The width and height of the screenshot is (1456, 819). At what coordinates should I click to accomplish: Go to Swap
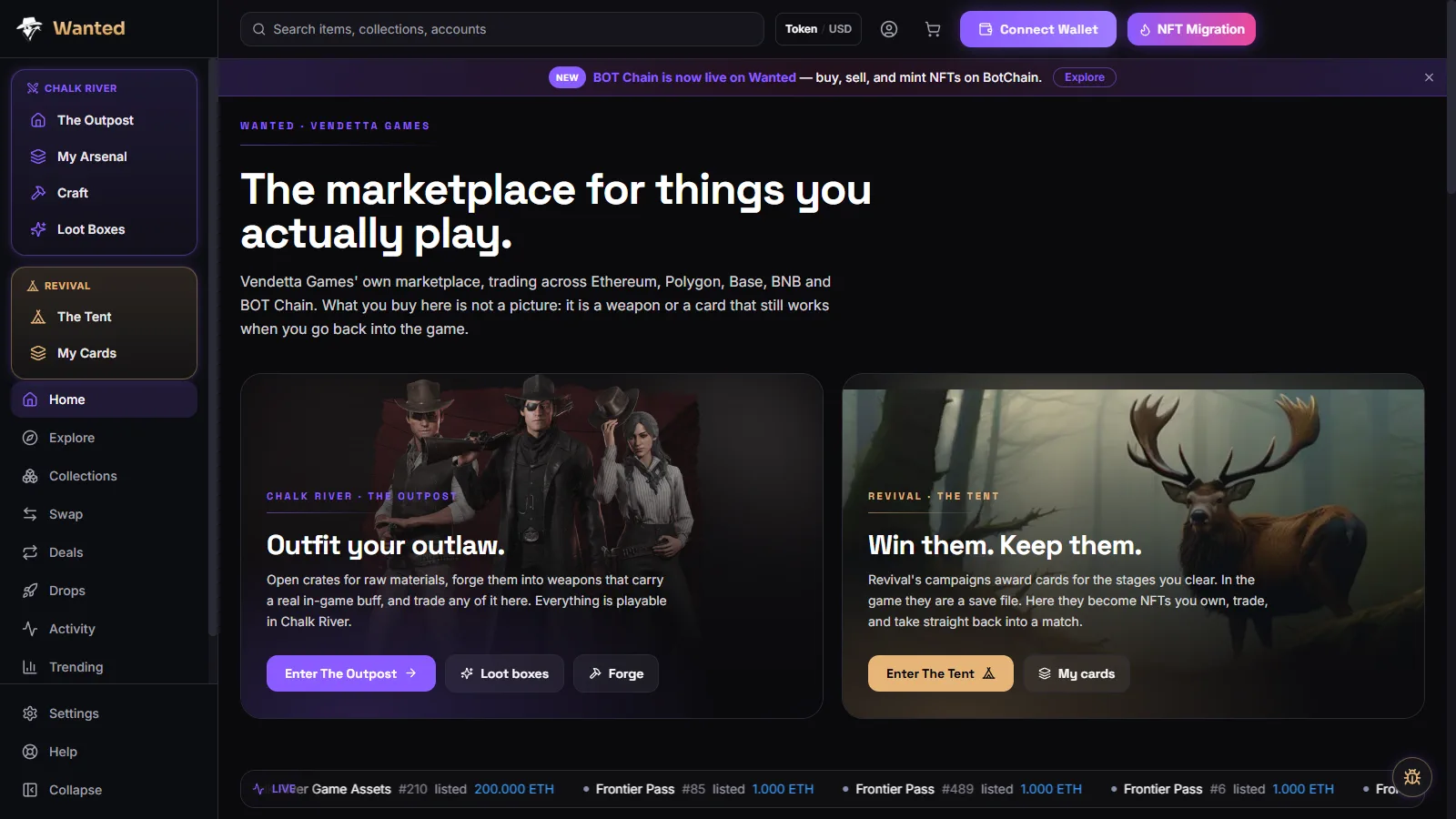point(104,514)
